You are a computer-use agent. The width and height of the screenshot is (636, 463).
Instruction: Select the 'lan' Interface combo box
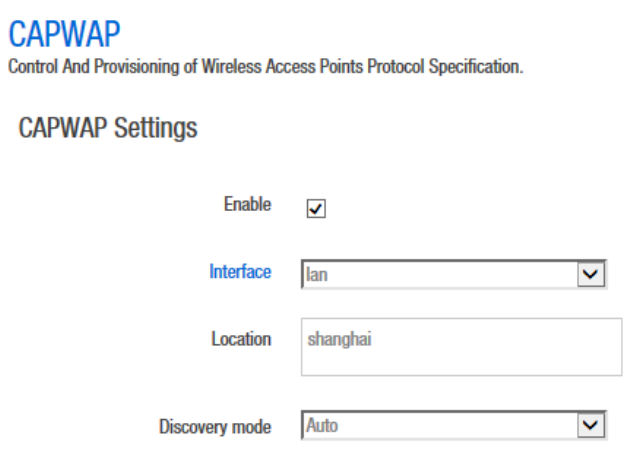440,274
